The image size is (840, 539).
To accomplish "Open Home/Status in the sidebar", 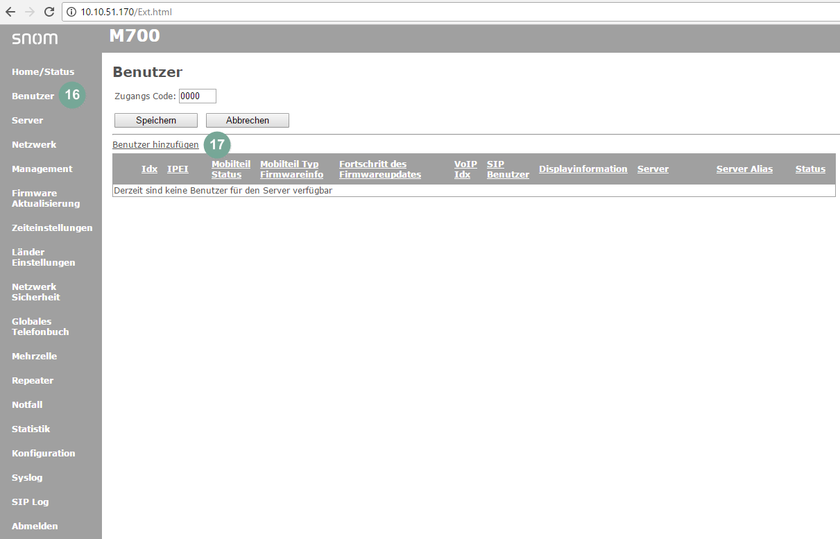I will coord(42,72).
